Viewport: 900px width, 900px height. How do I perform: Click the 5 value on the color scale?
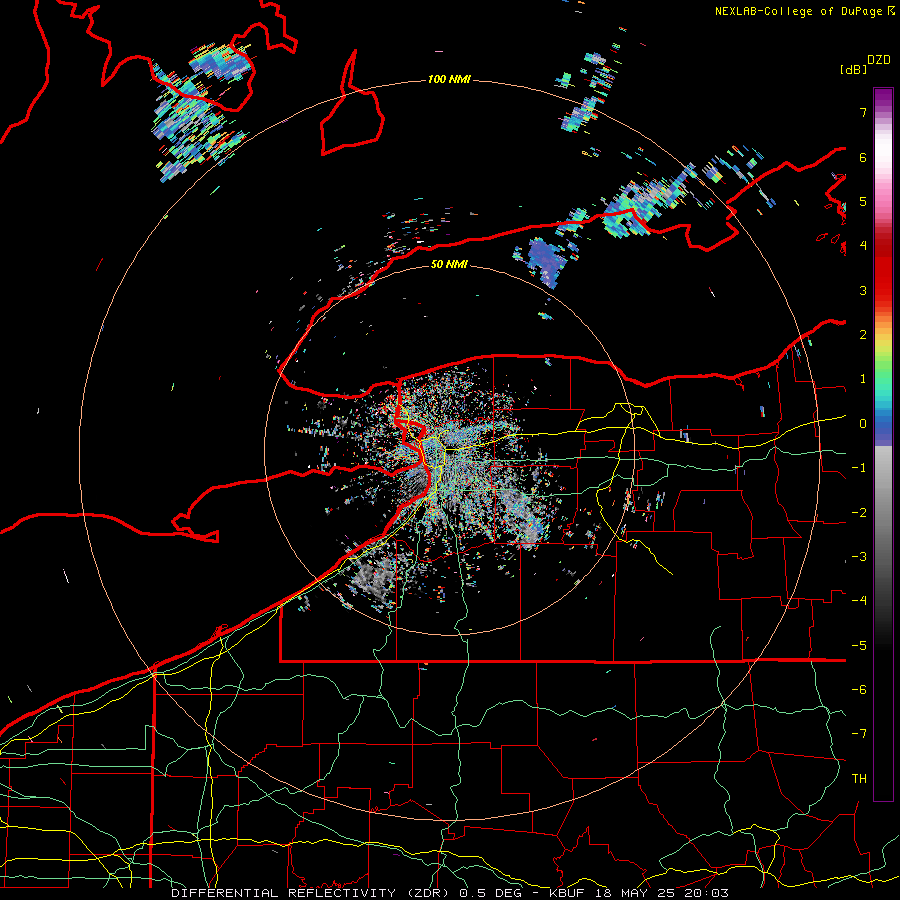tap(863, 201)
